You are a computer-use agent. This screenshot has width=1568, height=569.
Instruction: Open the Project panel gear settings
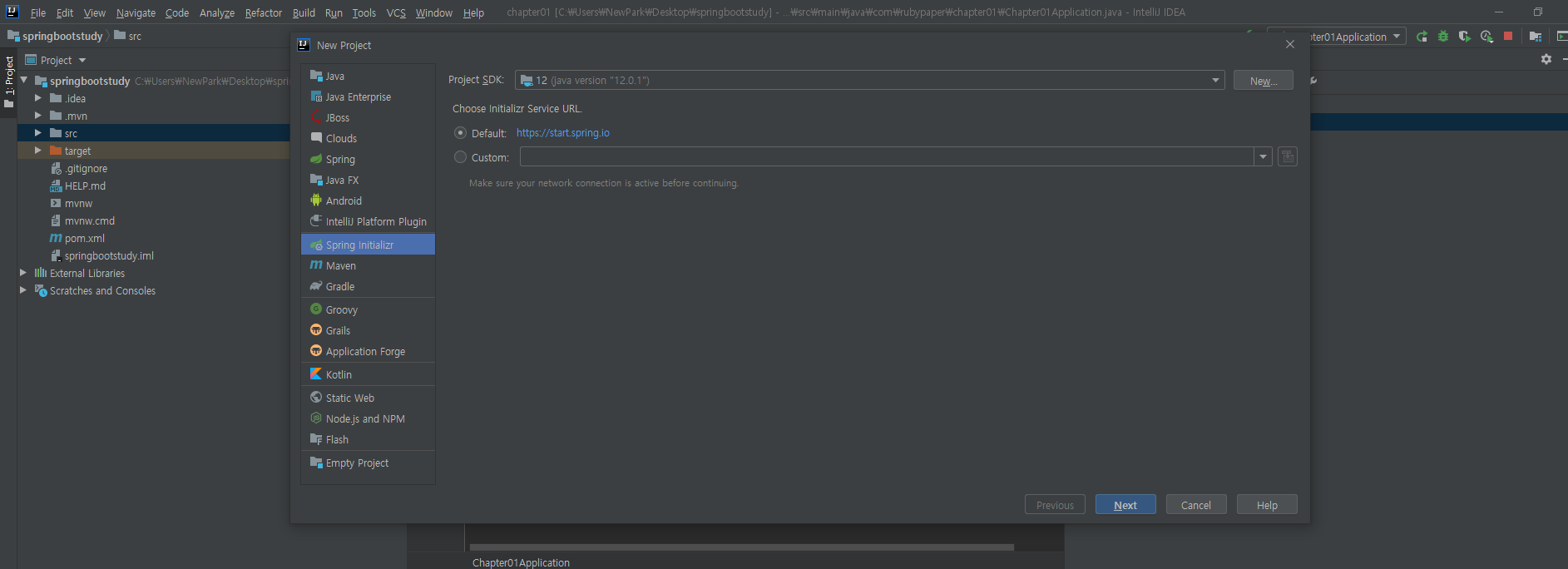(1546, 59)
